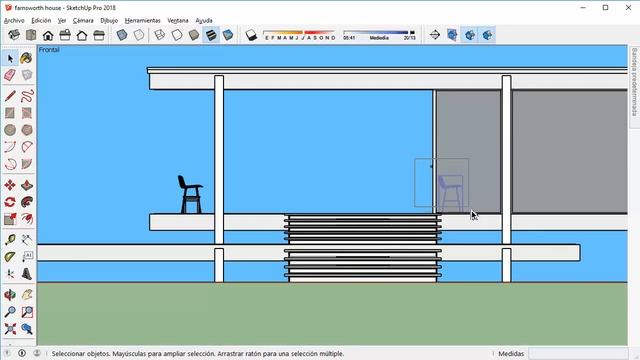Choose the pink Eraser tool
This screenshot has height=360, width=640.
coord(10,75)
